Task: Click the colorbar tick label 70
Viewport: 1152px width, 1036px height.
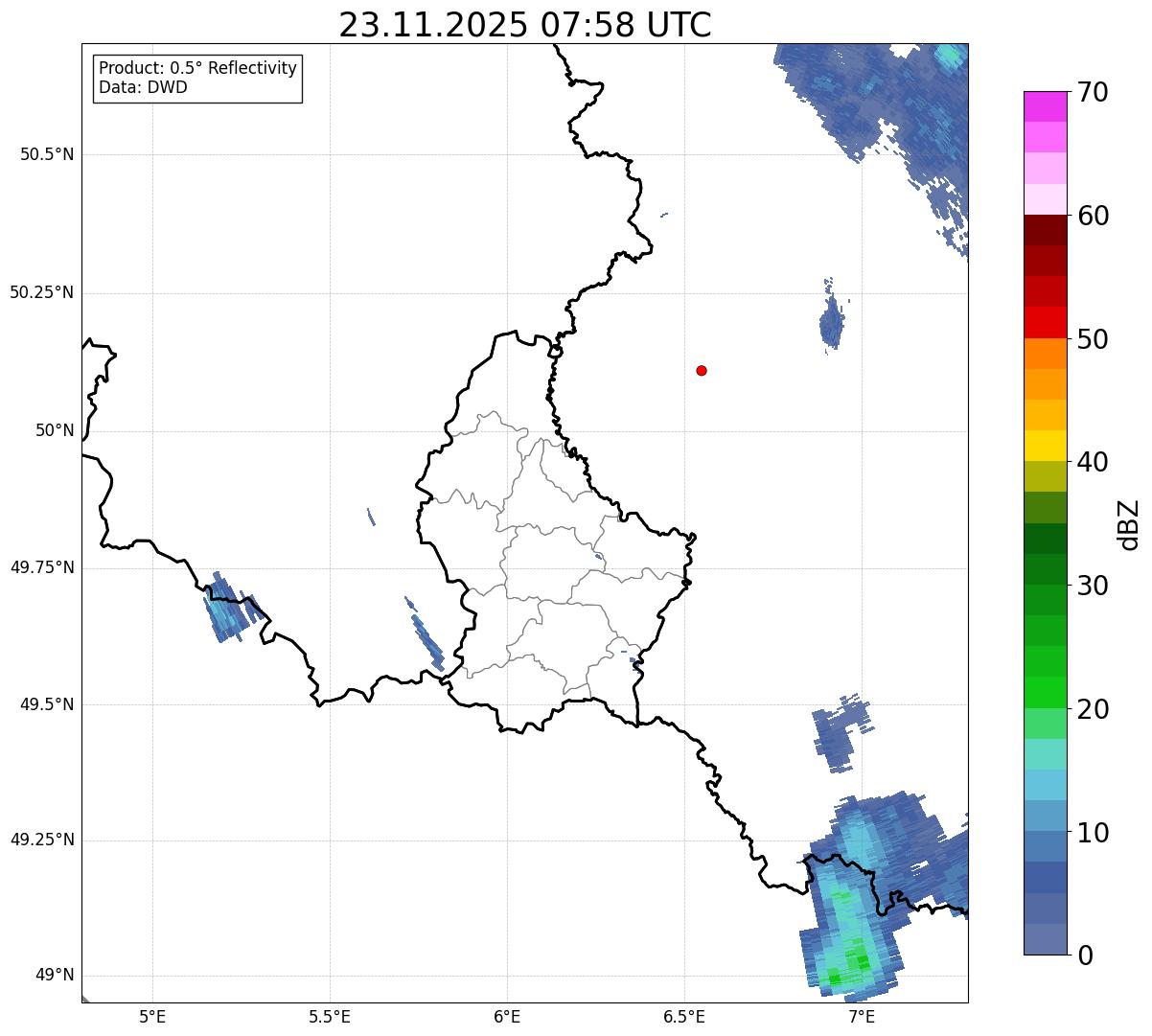Action: pyautogui.click(x=1093, y=92)
